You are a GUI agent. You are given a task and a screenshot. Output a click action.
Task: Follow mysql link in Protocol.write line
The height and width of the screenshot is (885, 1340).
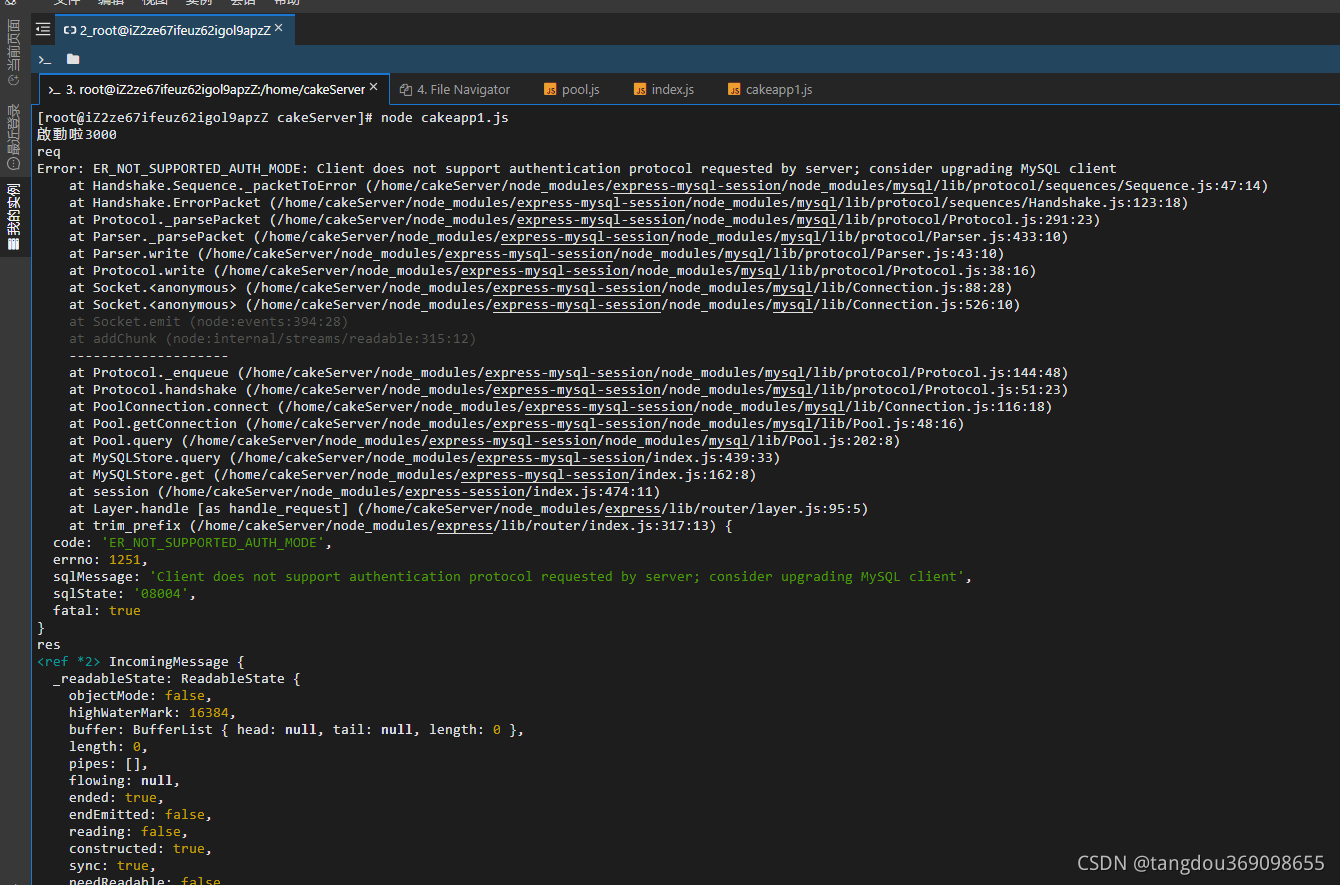tap(761, 271)
